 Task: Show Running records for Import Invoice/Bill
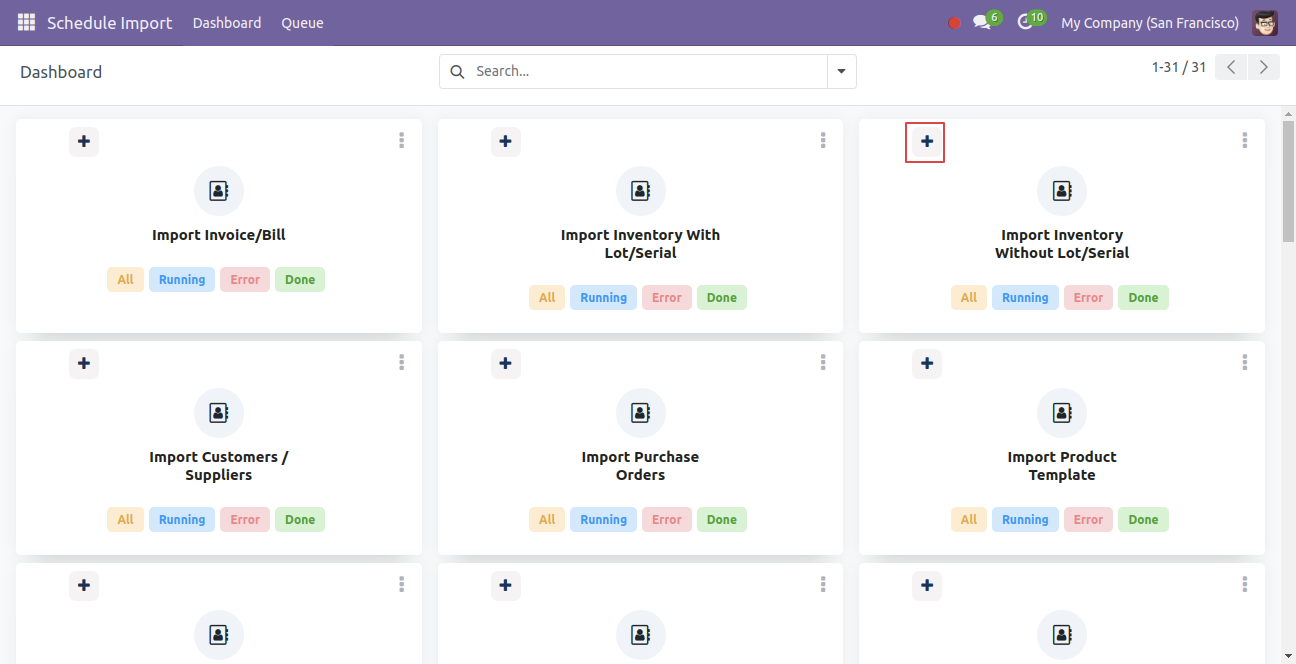(182, 280)
